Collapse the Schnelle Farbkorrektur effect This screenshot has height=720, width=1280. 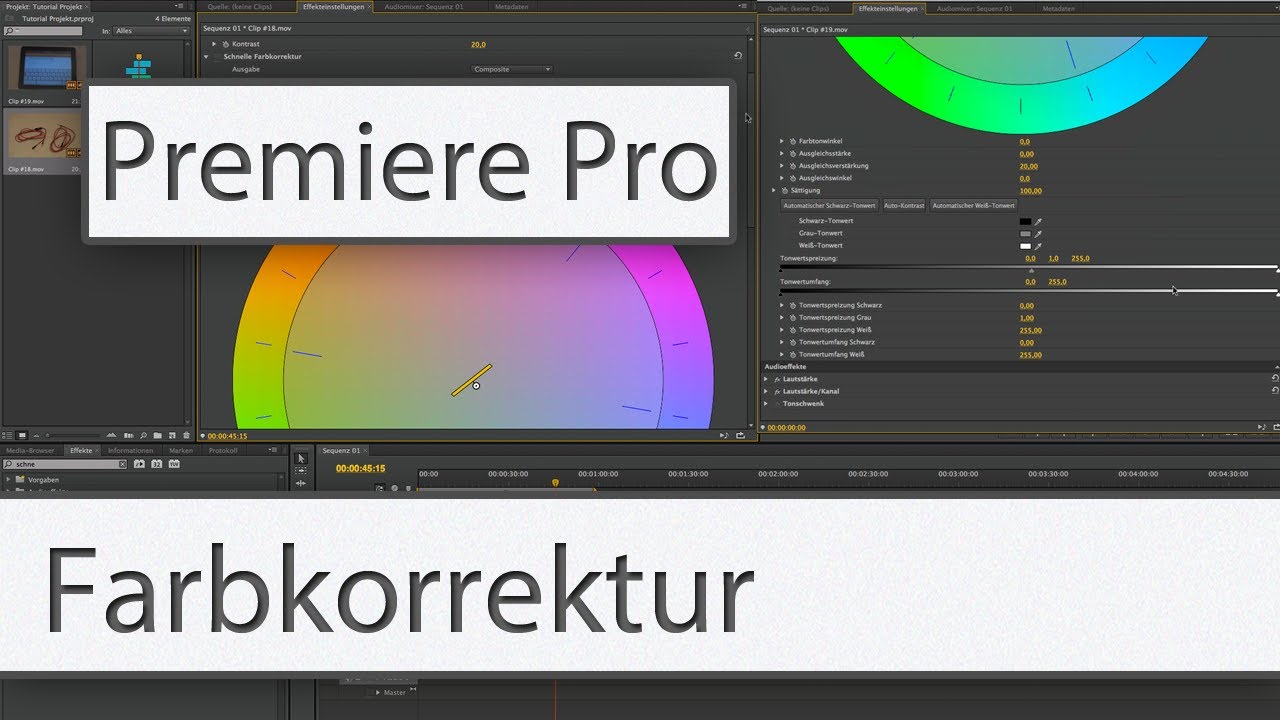tap(206, 57)
